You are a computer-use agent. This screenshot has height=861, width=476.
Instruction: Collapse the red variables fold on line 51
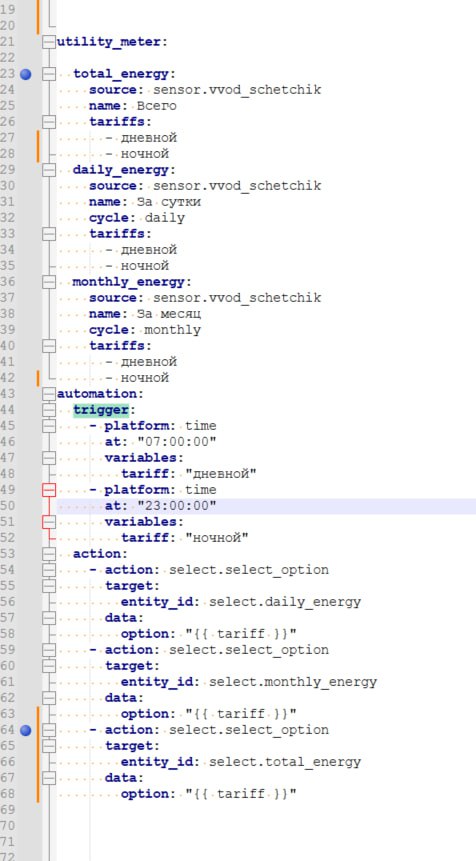[x=49, y=522]
